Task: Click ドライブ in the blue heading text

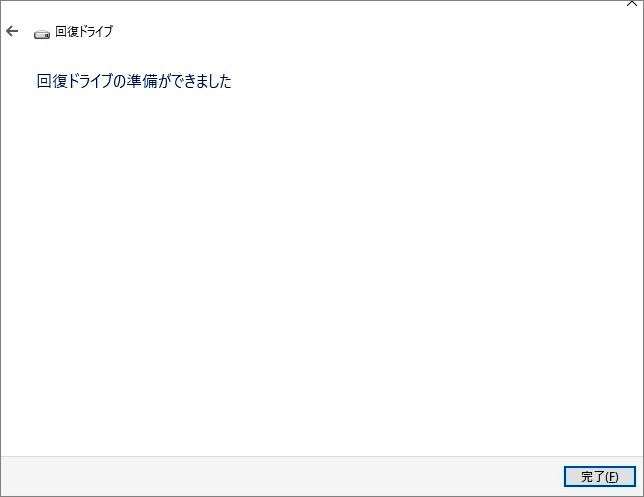Action: tap(90, 81)
